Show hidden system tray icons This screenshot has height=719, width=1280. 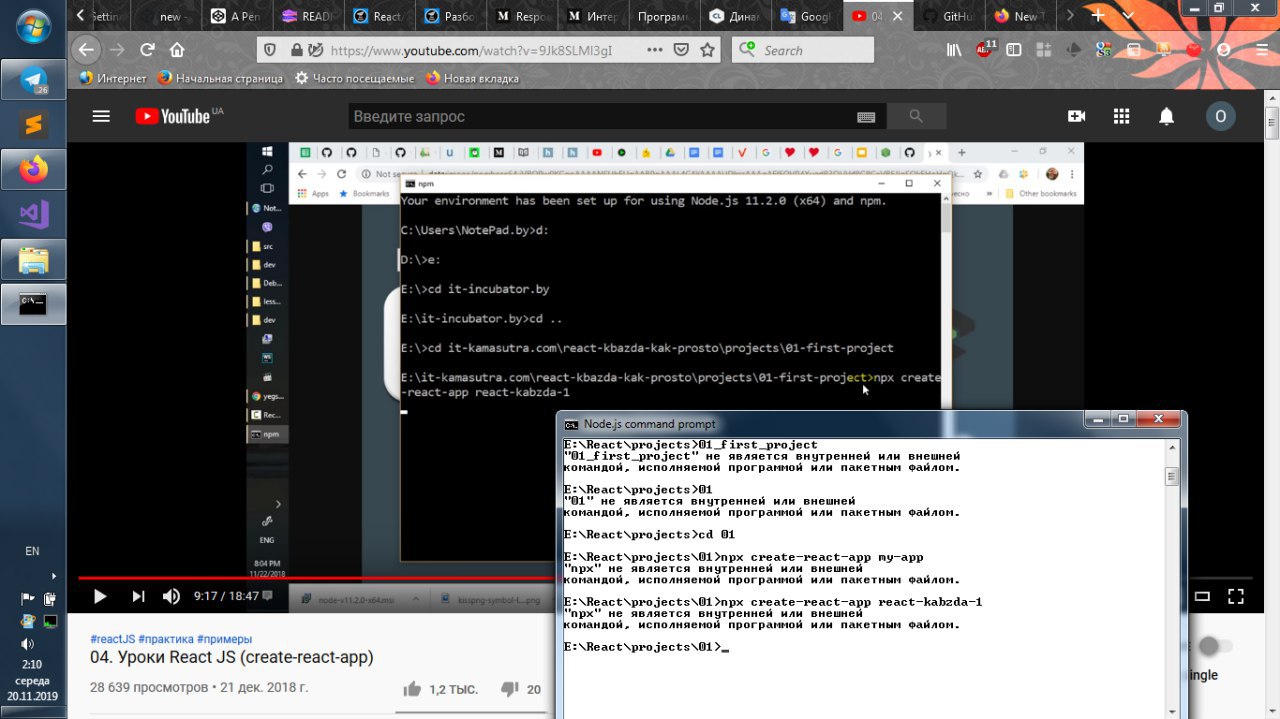[54, 576]
